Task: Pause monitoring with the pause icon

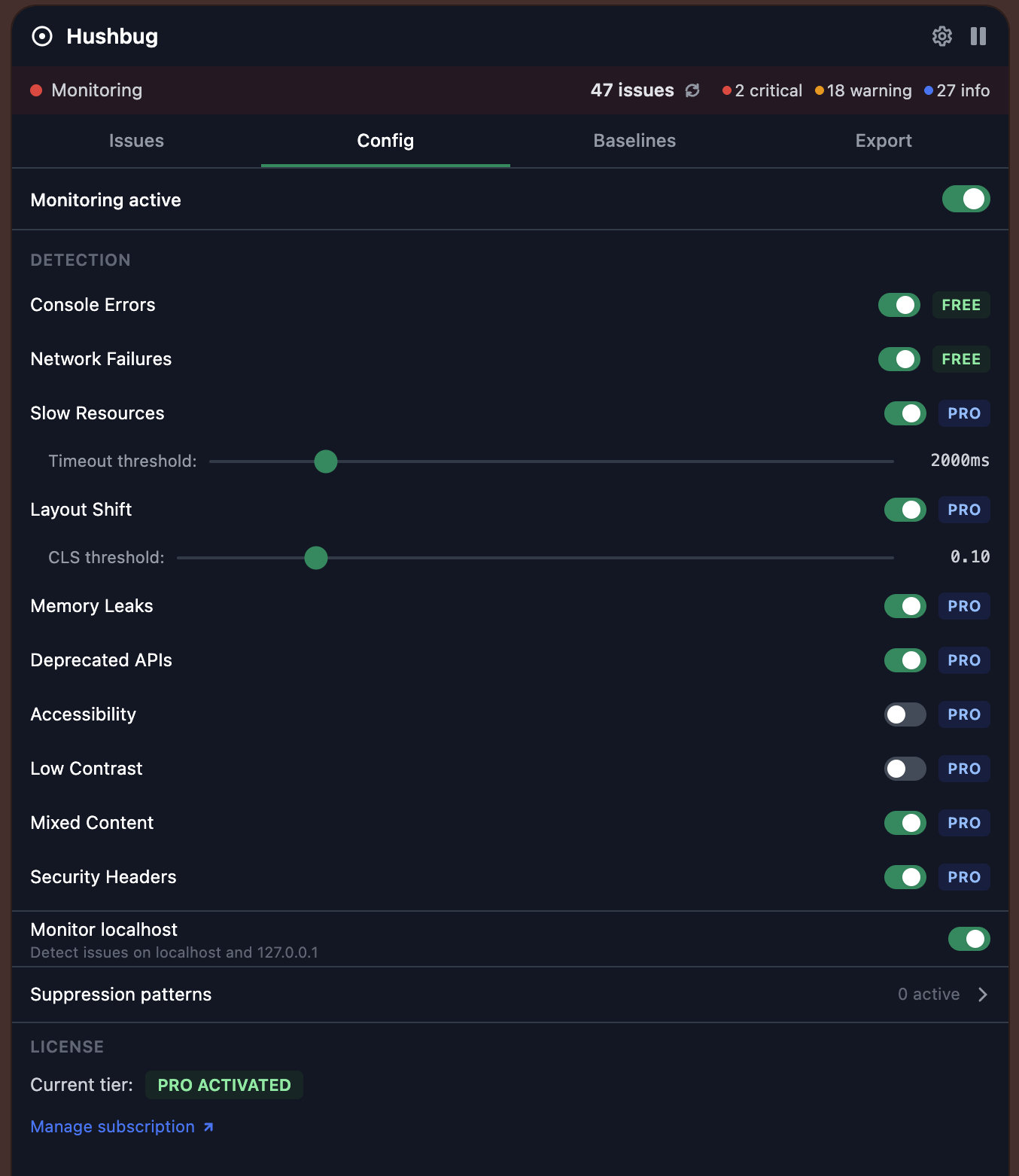Action: (x=978, y=36)
